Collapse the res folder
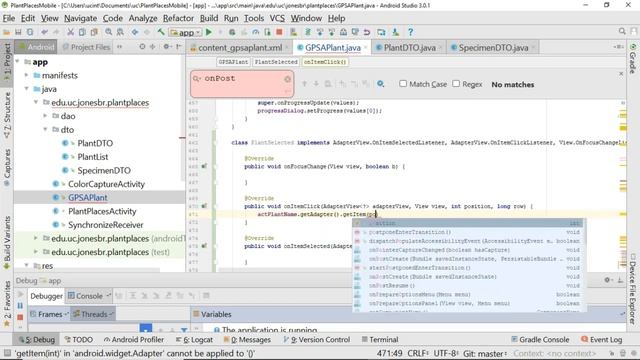Screen dimensions: 640x360 point(27,265)
